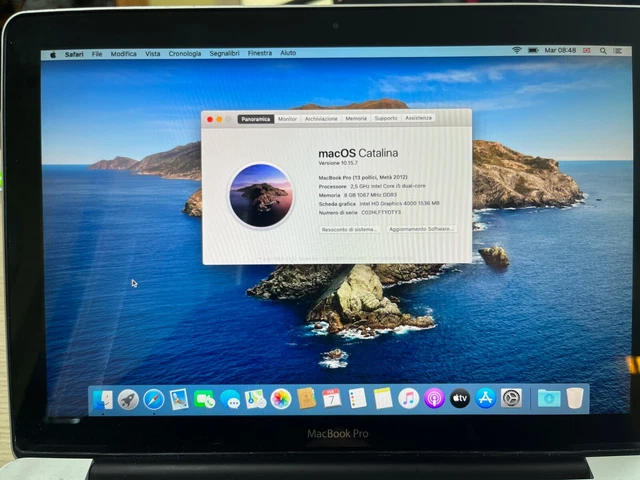Open Launchpad rocket icon in Dock

point(128,400)
